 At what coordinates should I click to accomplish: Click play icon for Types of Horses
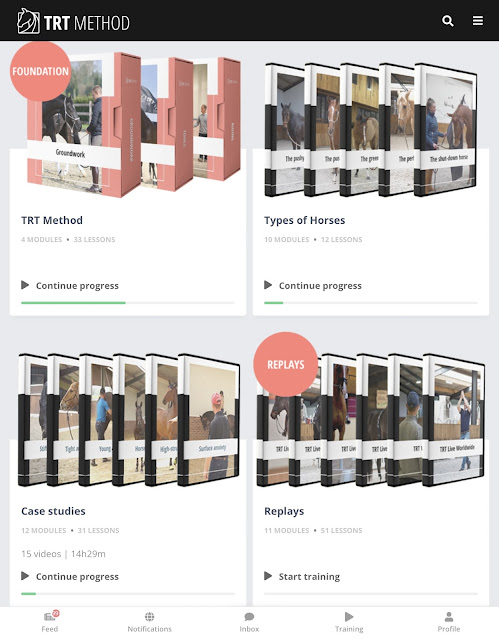(x=268, y=284)
